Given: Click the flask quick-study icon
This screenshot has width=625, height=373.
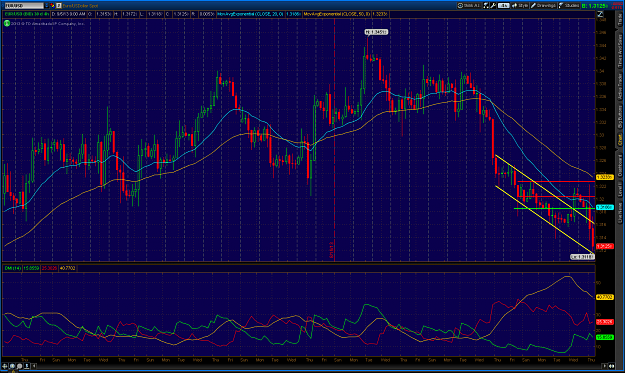Looking at the screenshot, I should coord(486,5).
